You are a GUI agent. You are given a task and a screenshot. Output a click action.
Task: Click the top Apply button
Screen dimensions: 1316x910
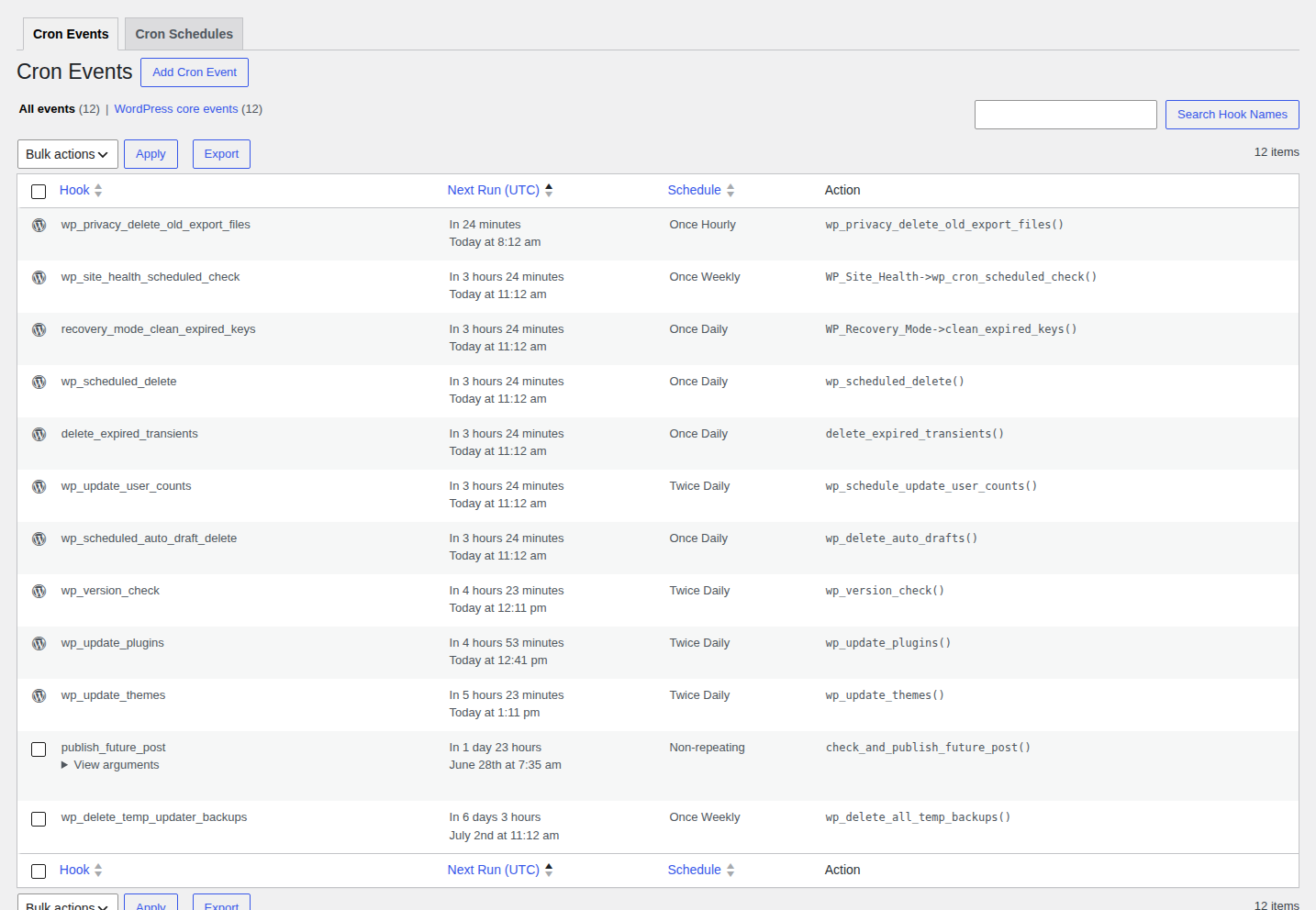coord(151,154)
